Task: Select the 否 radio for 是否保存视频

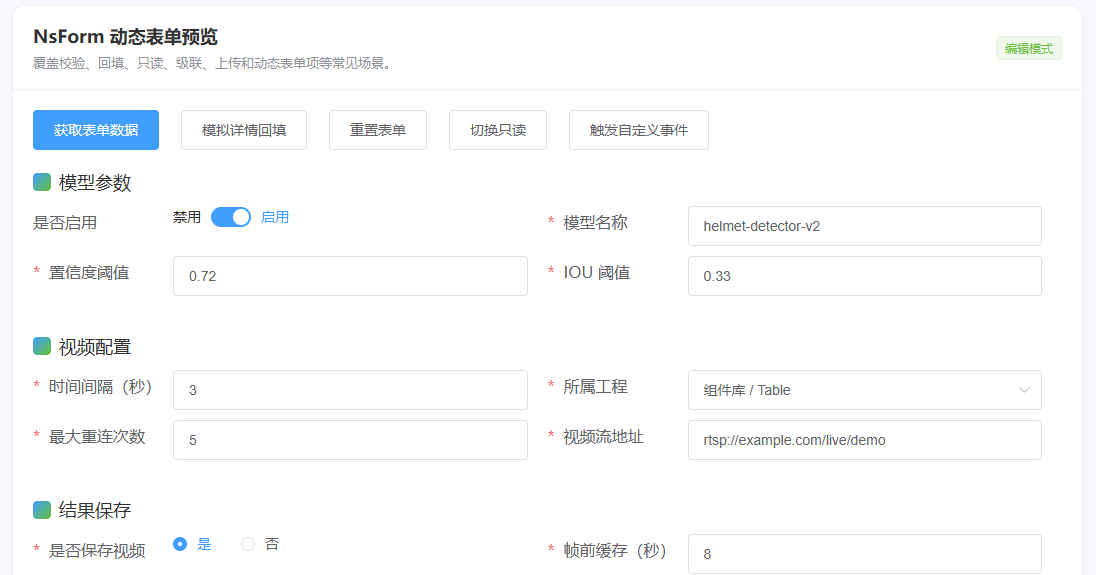Action: 248,544
